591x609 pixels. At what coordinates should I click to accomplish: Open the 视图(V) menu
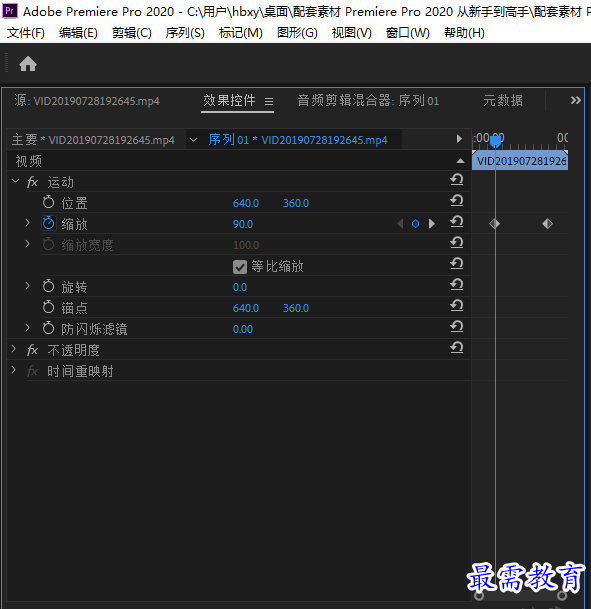coord(351,33)
